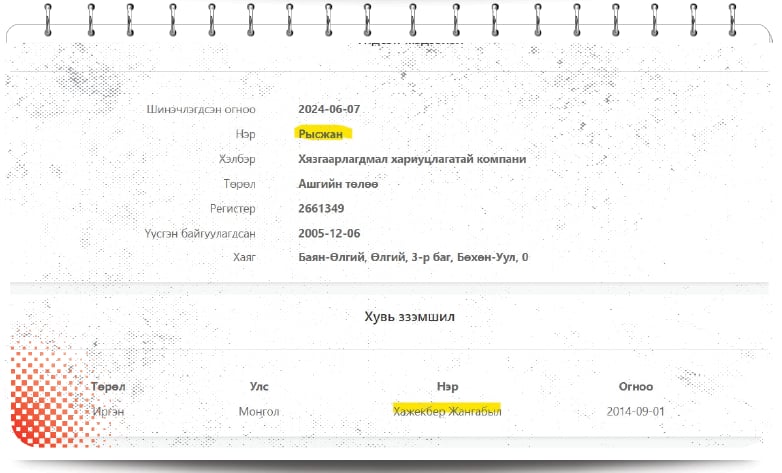Image resolution: width=782 pixels, height=473 pixels.
Task: Click the 'Шинэчлэгдсэн огноо' label
Action: [200, 109]
